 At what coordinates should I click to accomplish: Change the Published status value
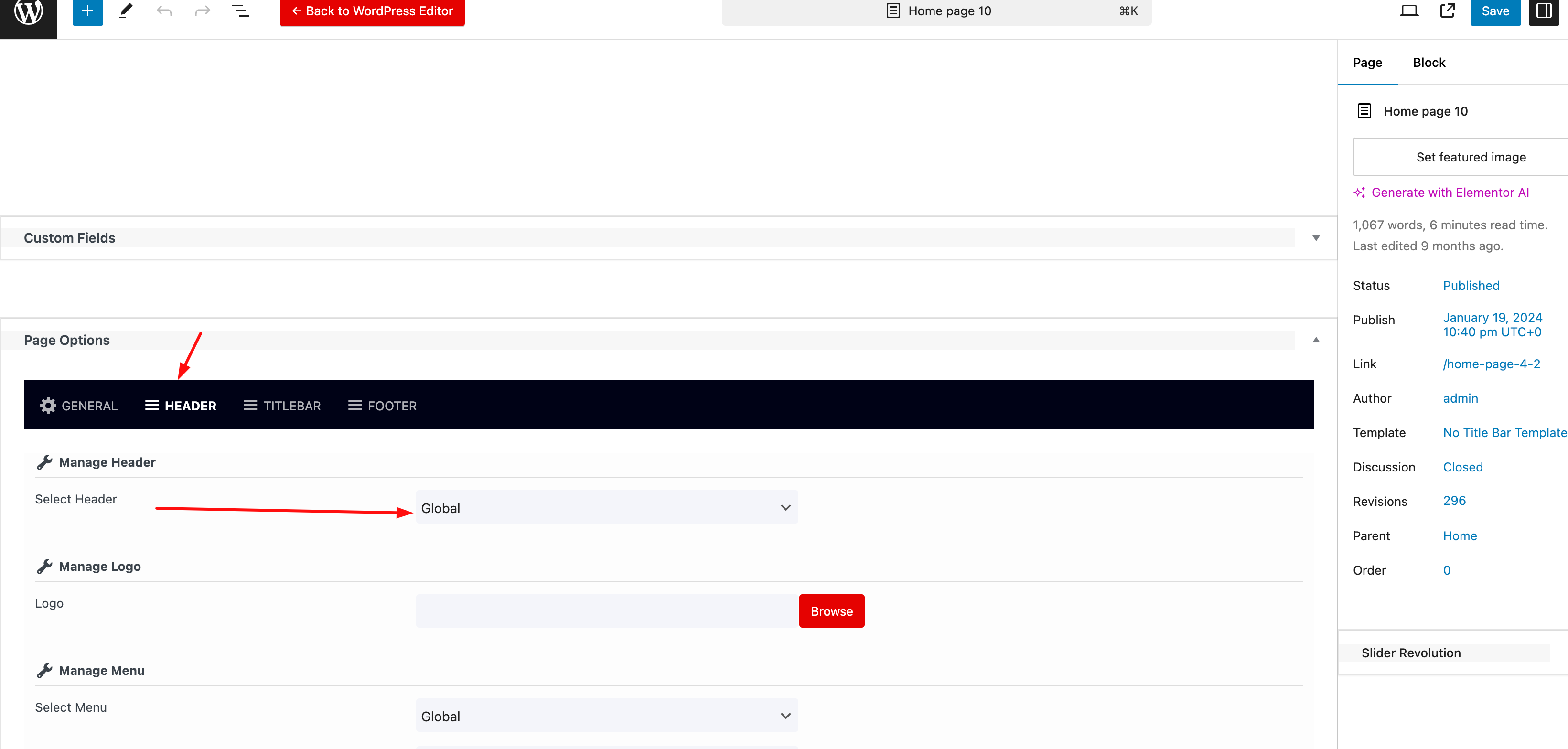[1471, 286]
